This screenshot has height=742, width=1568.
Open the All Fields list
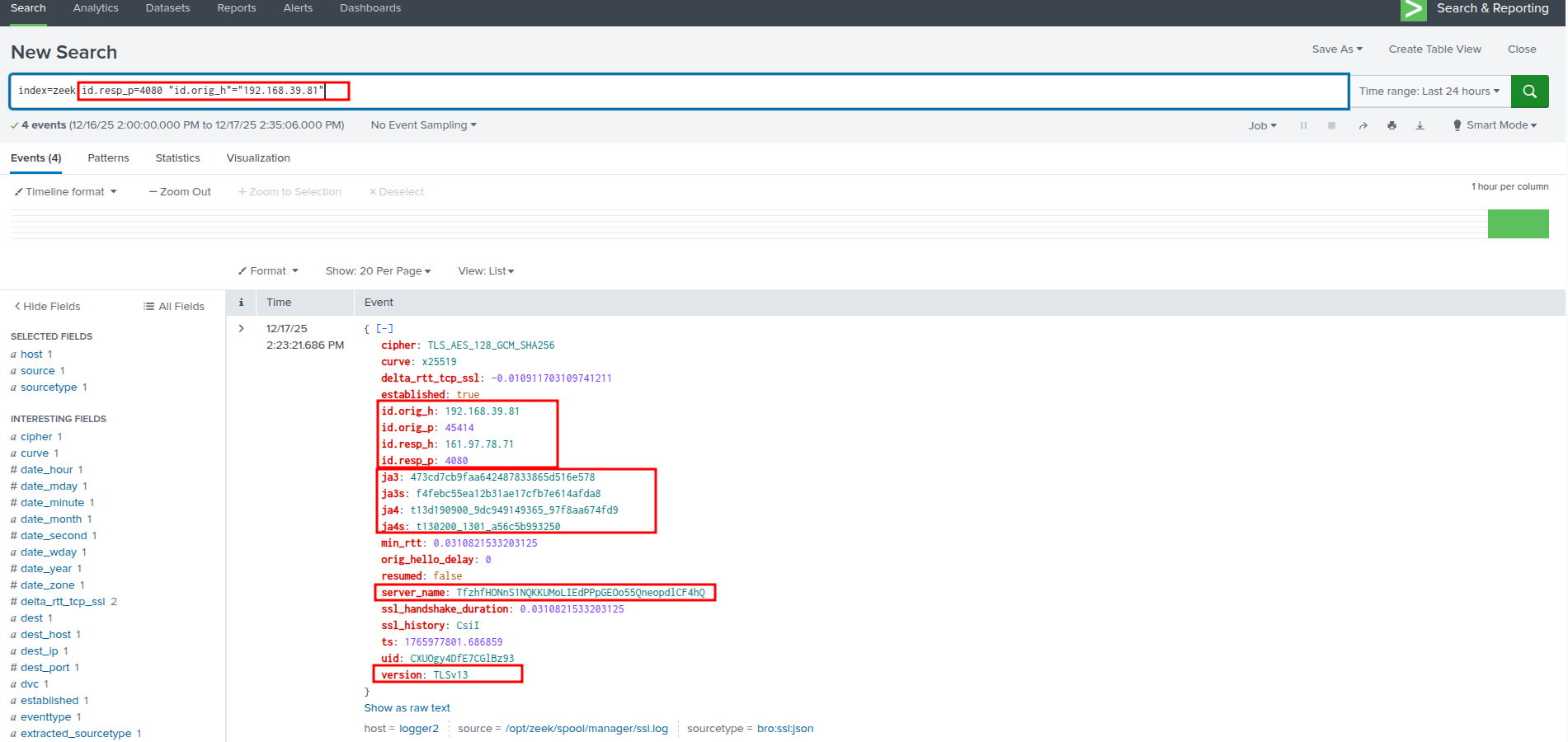[174, 306]
